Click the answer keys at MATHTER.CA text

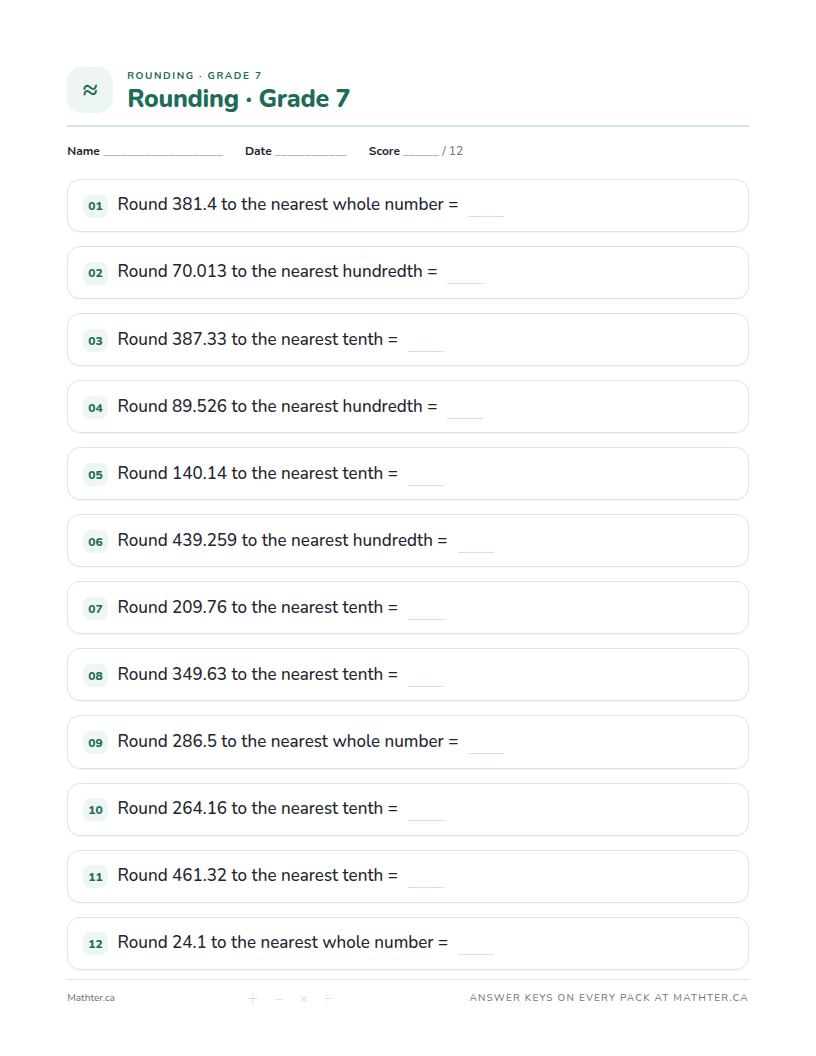click(609, 998)
